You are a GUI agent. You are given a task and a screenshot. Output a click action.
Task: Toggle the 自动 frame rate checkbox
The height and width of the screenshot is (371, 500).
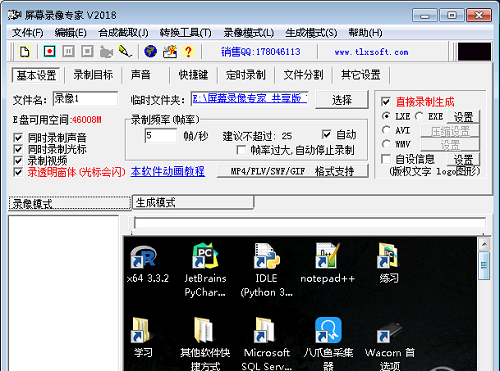(327, 134)
